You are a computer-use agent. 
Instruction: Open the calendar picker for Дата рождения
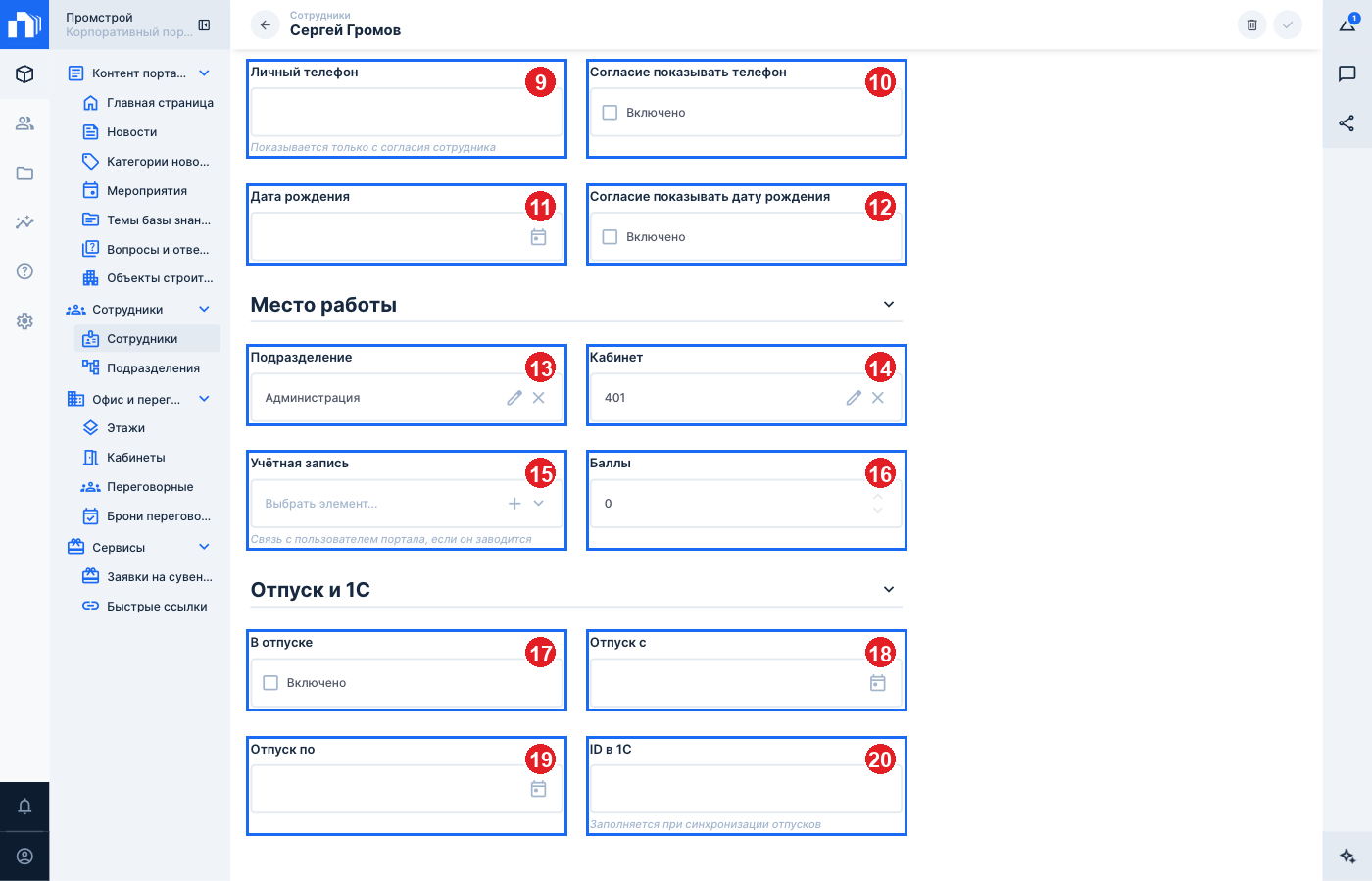(538, 237)
